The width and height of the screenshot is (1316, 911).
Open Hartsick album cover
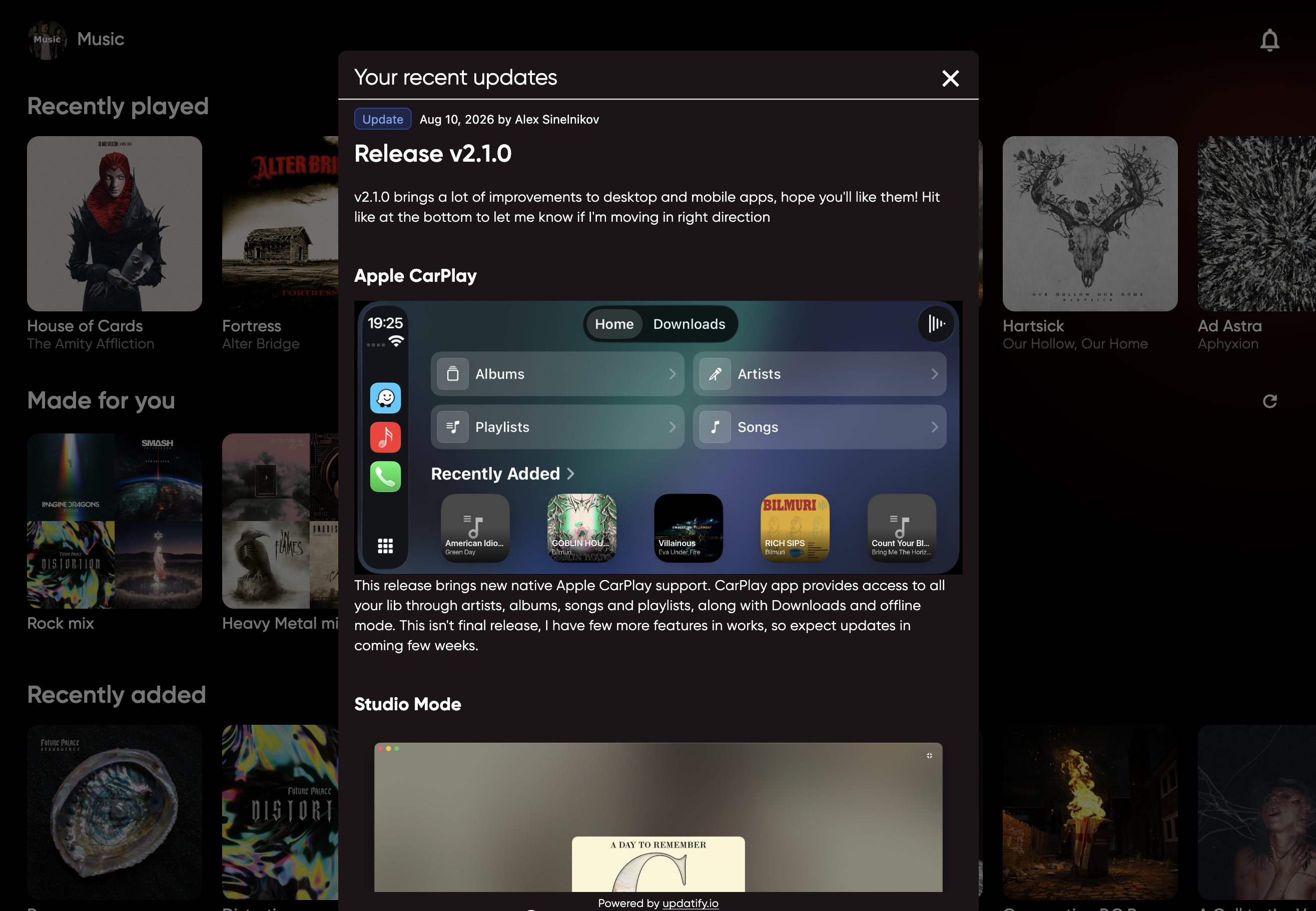1090,223
